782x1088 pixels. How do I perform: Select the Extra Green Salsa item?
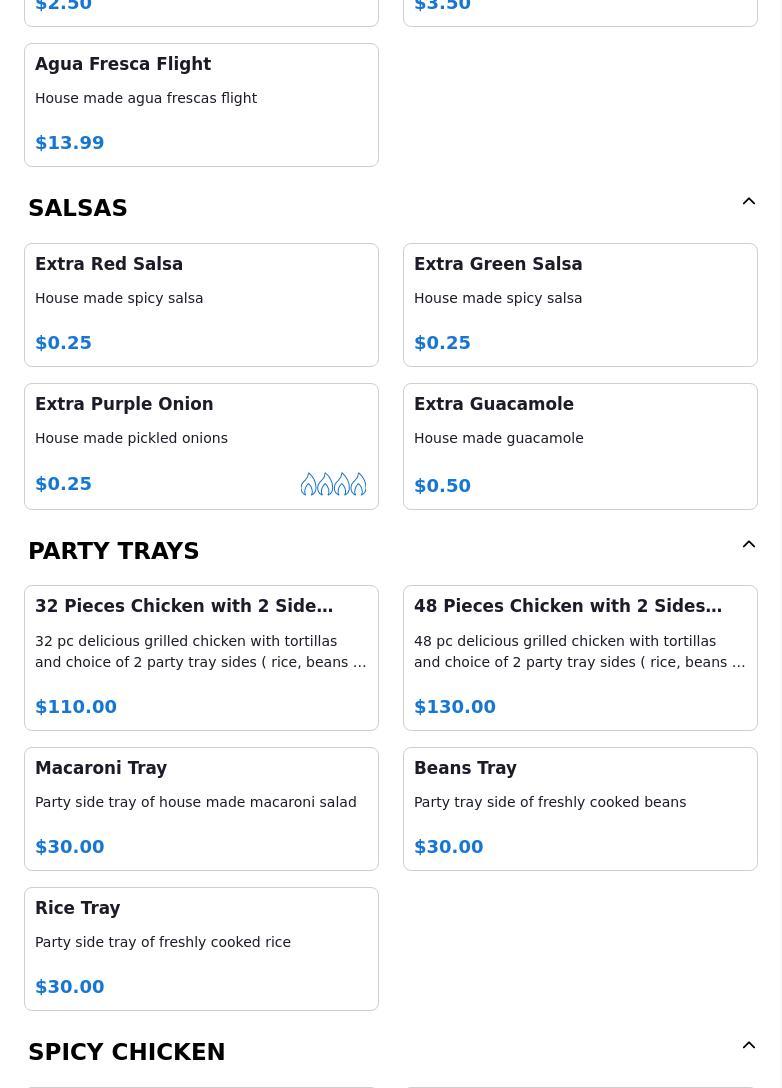580,304
